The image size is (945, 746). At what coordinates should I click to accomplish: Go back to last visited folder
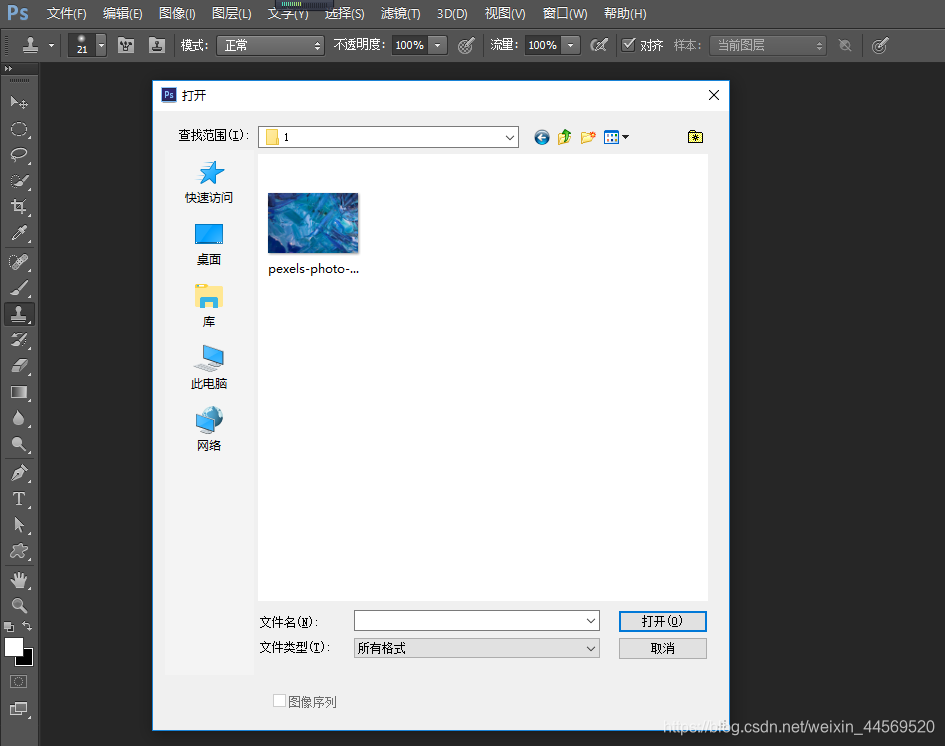(542, 137)
